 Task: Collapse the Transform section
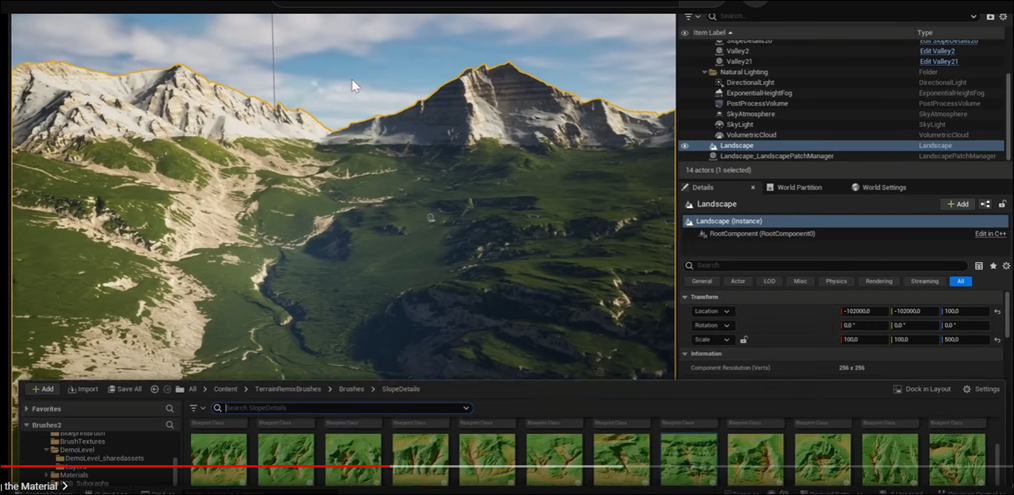coord(685,297)
